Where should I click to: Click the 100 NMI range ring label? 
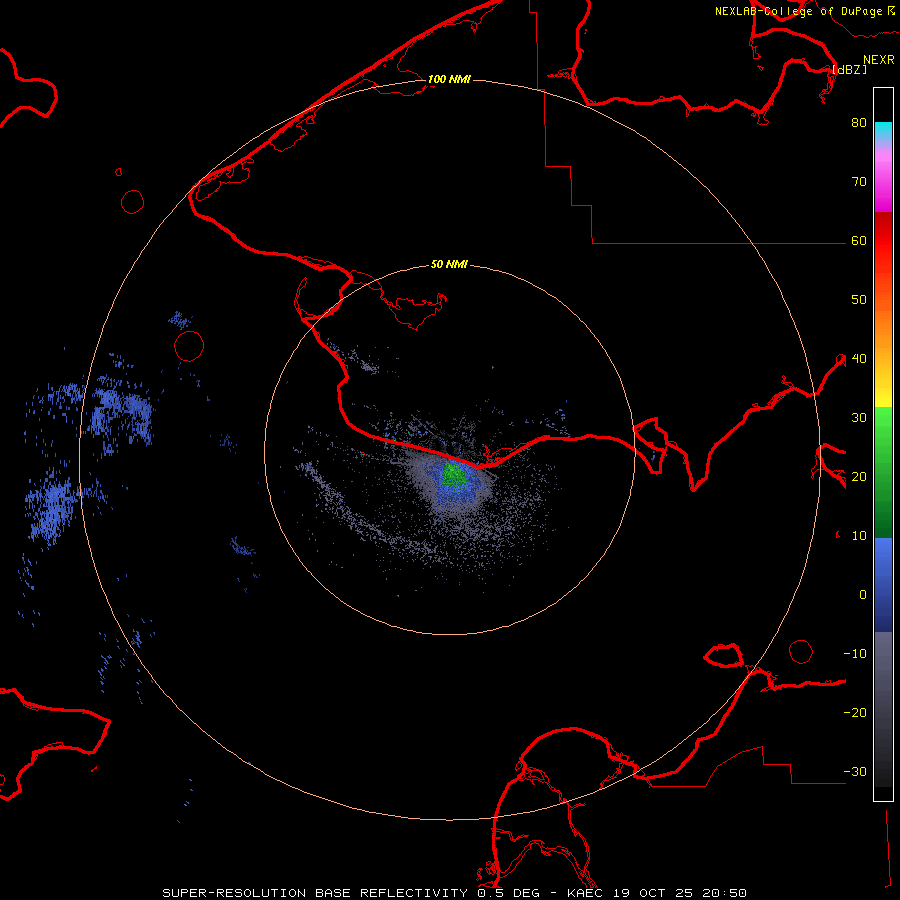pos(449,79)
